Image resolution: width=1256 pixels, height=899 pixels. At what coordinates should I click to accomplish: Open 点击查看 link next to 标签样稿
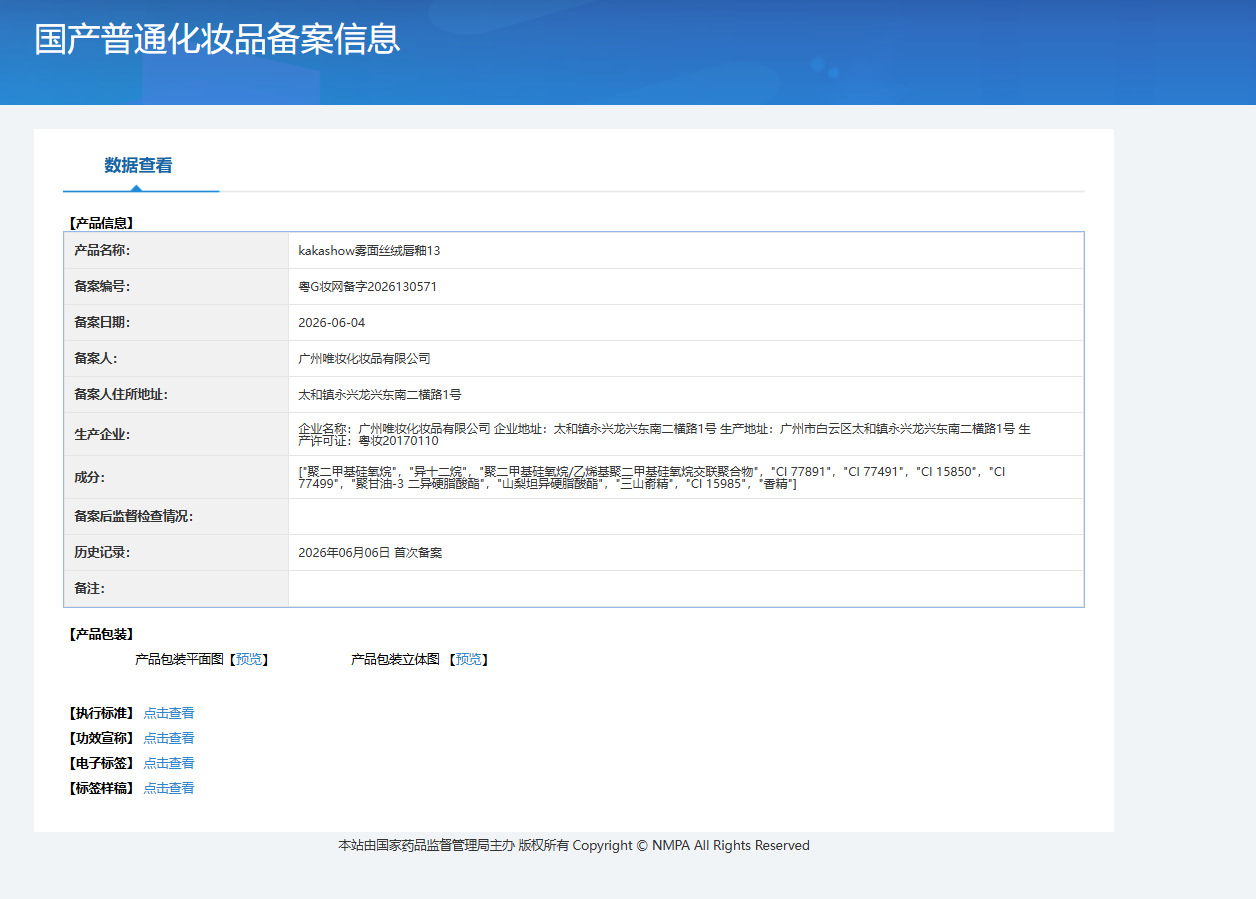pos(169,789)
